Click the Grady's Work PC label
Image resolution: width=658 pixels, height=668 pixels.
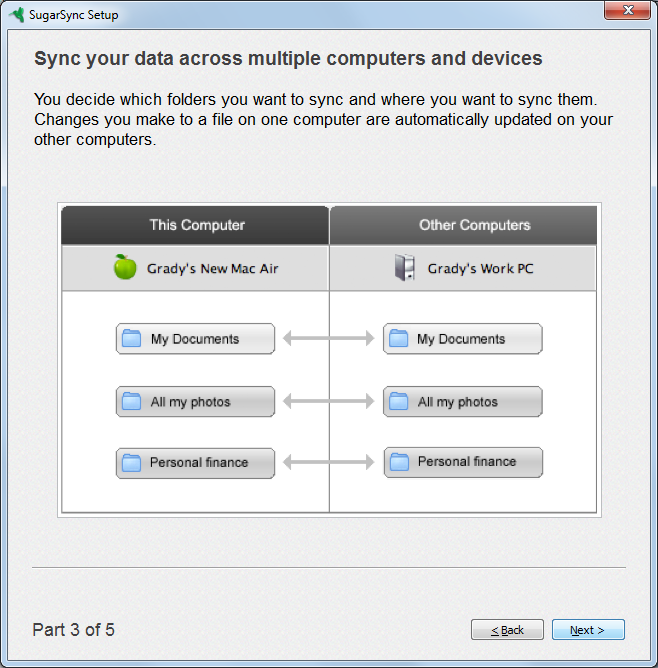[480, 269]
